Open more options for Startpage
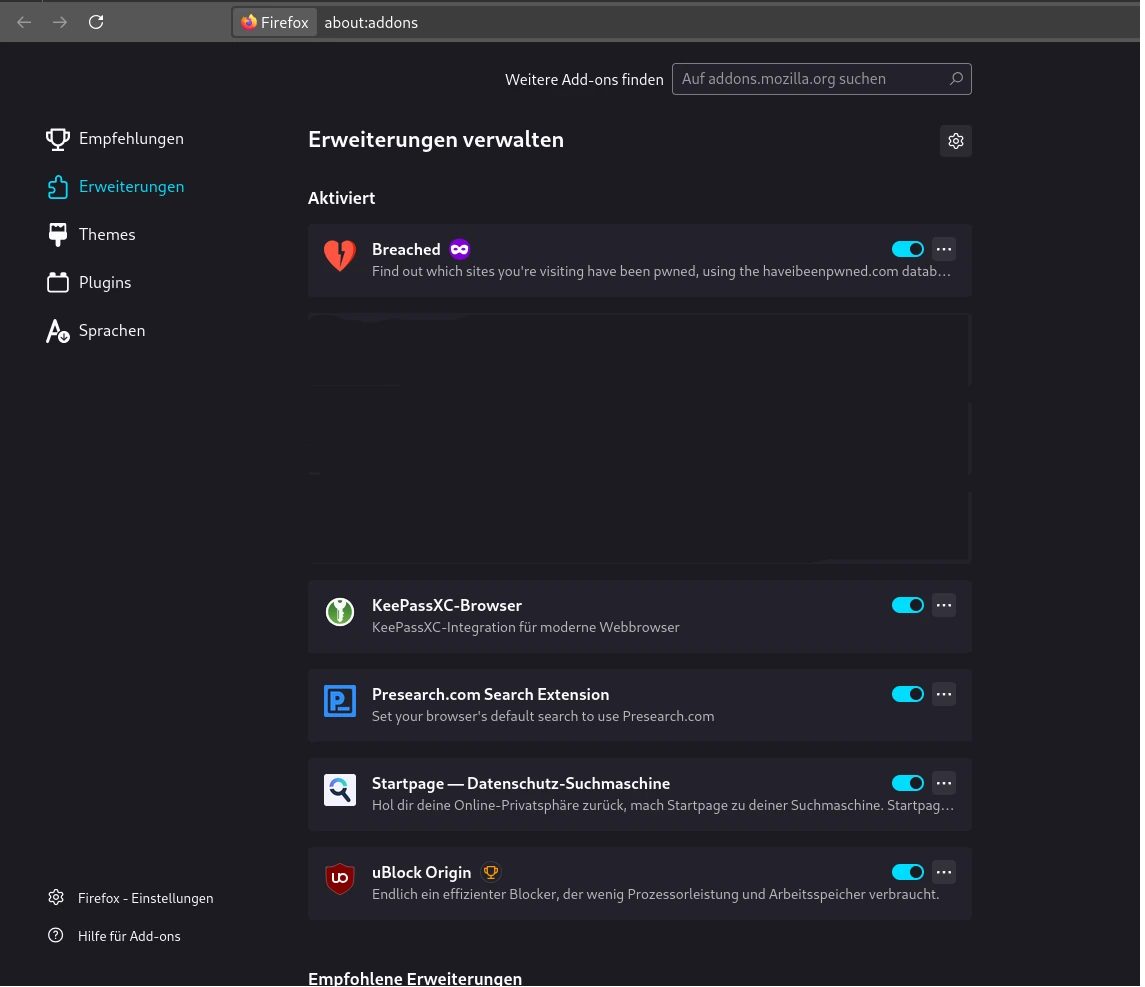Viewport: 1145px width, 987px height. click(x=944, y=783)
